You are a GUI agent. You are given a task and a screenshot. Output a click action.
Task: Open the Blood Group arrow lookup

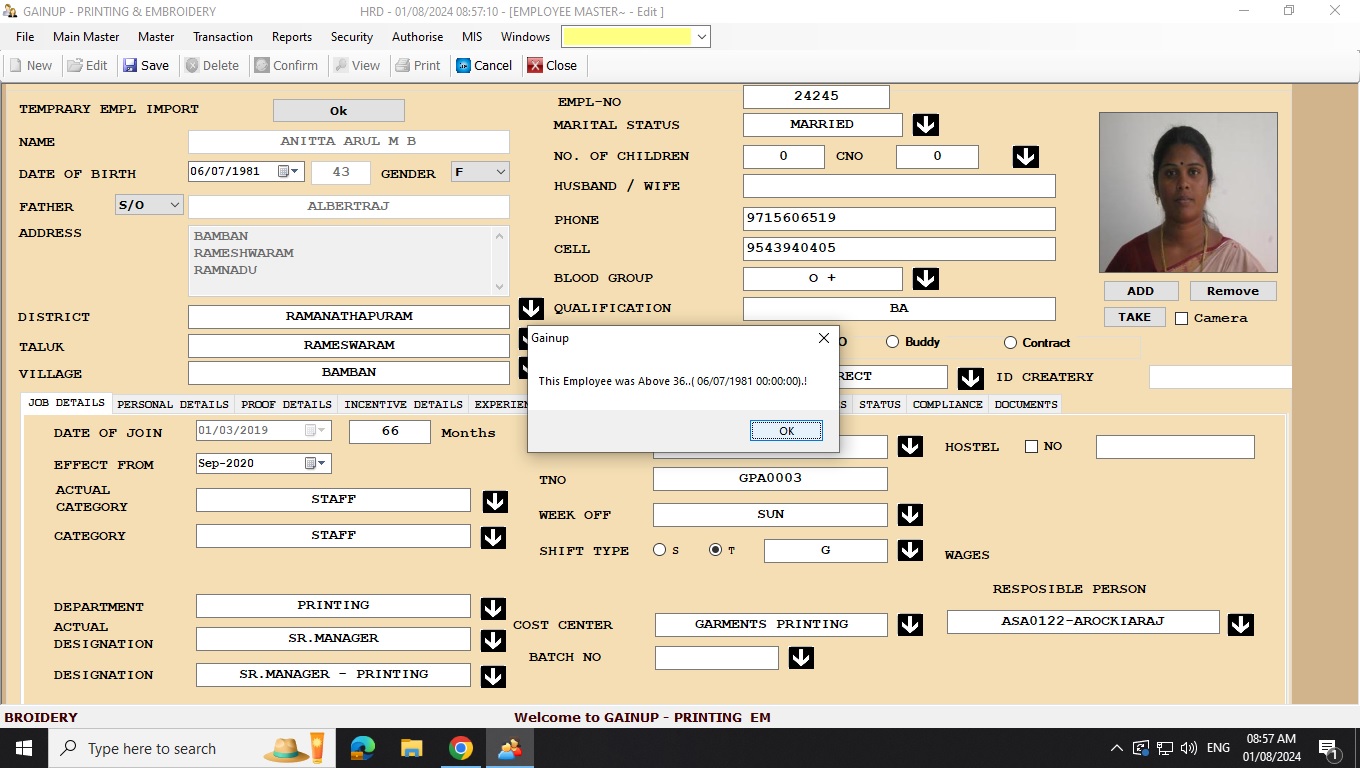point(925,279)
